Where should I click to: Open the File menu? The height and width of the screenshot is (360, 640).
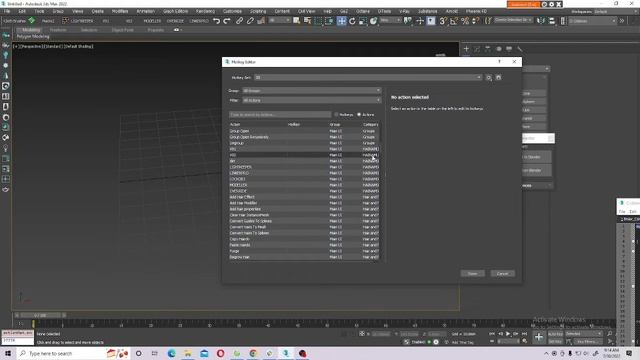7,11
